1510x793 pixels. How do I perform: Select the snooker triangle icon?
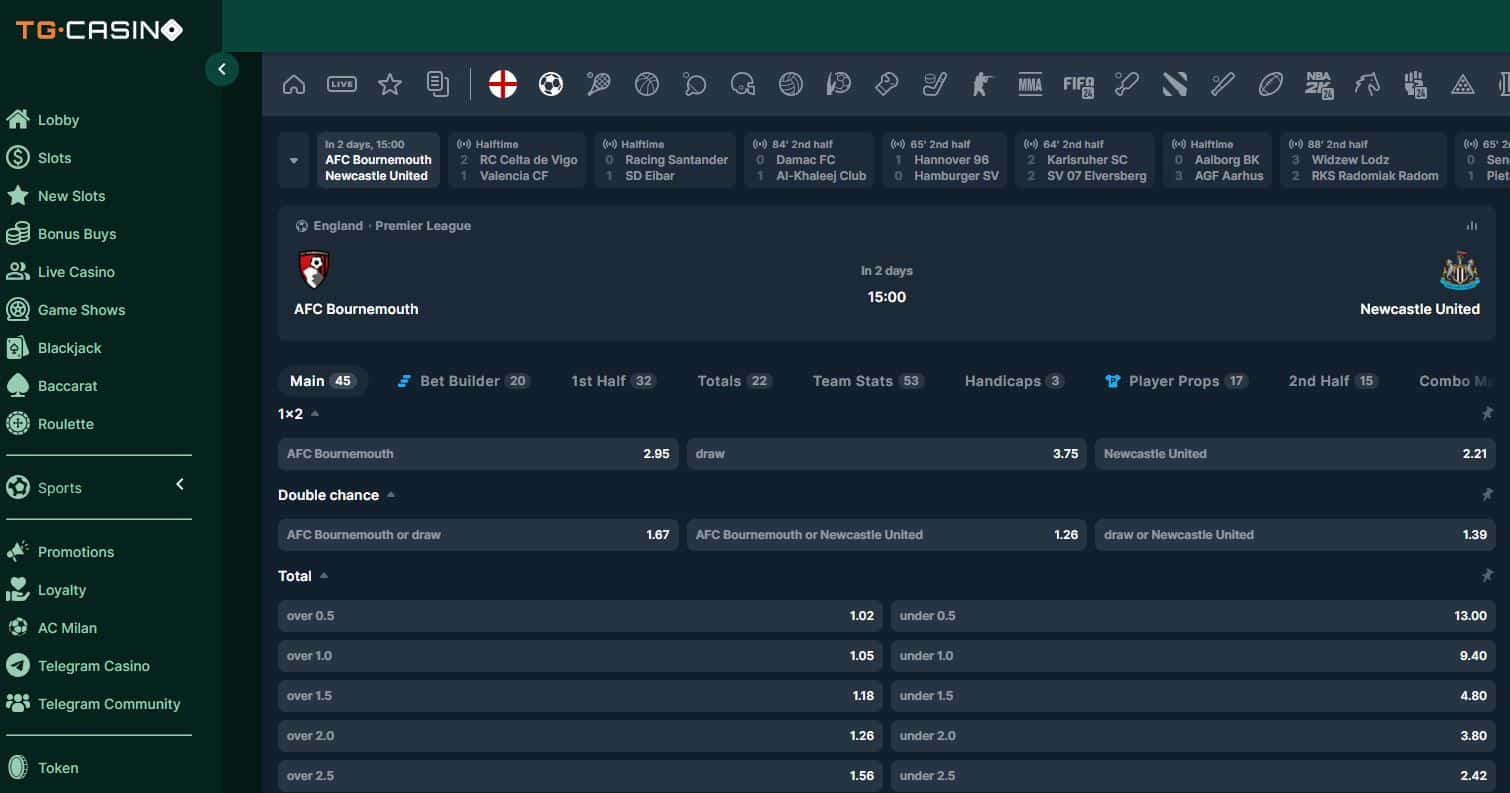click(1463, 85)
